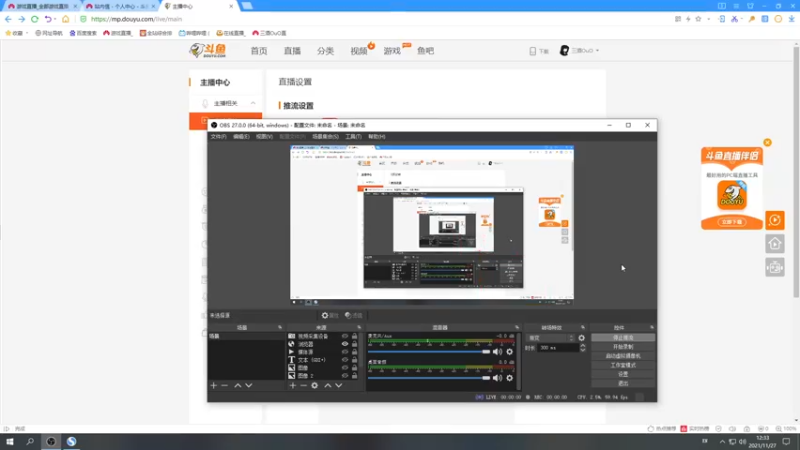
Task: Pop out the Audio Mixer dock panel
Action: (517, 328)
